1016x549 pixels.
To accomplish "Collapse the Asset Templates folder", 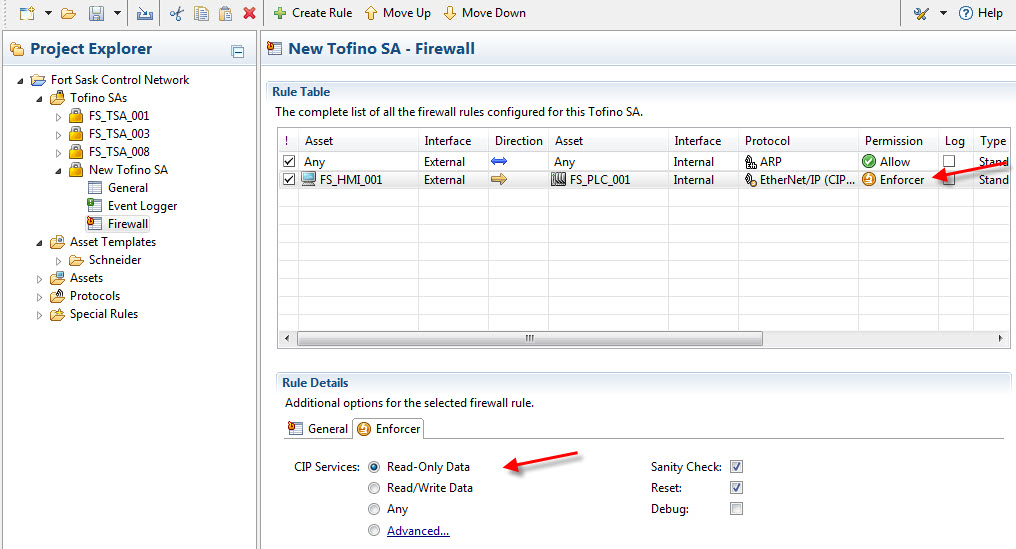I will [39, 243].
